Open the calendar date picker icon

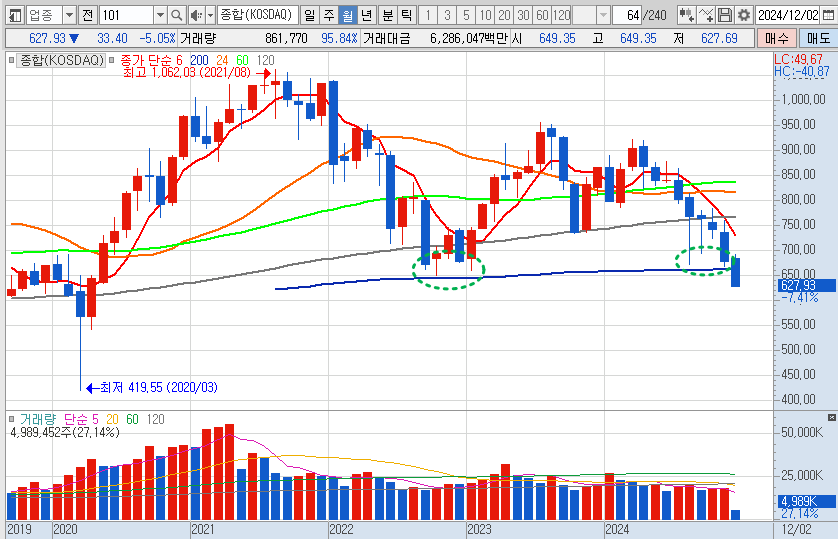(x=828, y=15)
